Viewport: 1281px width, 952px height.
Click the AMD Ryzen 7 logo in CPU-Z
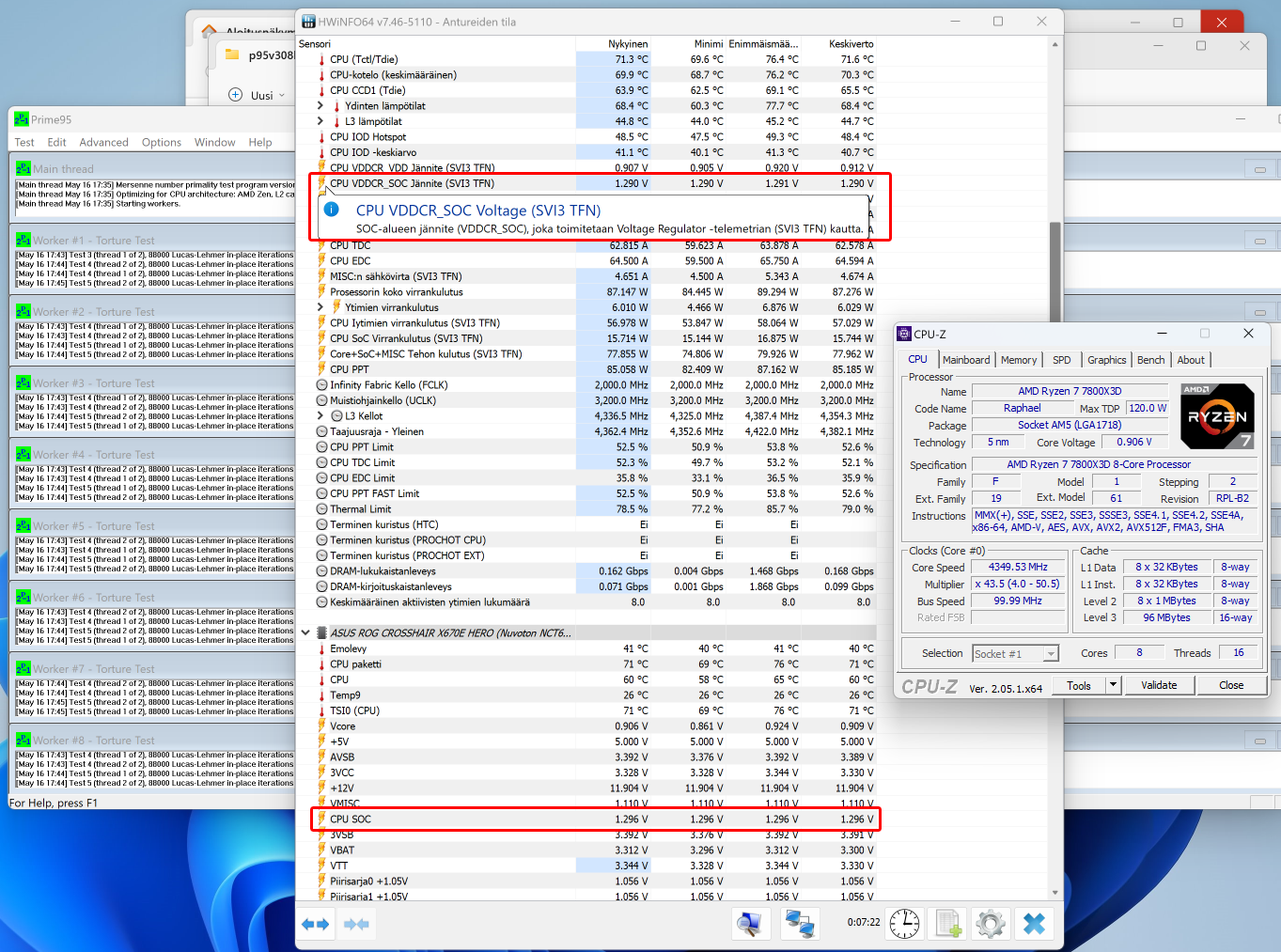(1217, 415)
